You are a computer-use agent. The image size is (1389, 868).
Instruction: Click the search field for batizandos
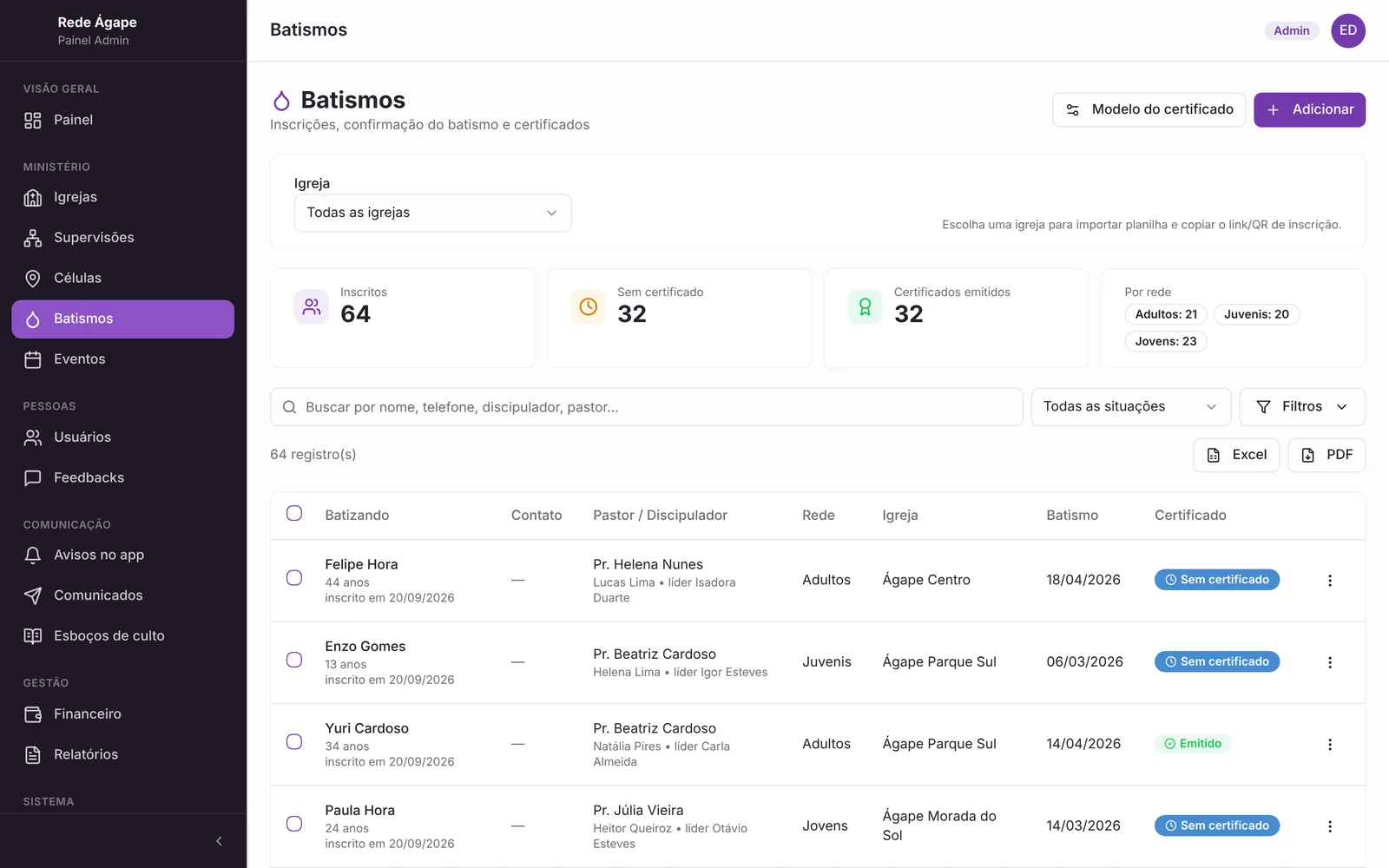click(x=646, y=407)
